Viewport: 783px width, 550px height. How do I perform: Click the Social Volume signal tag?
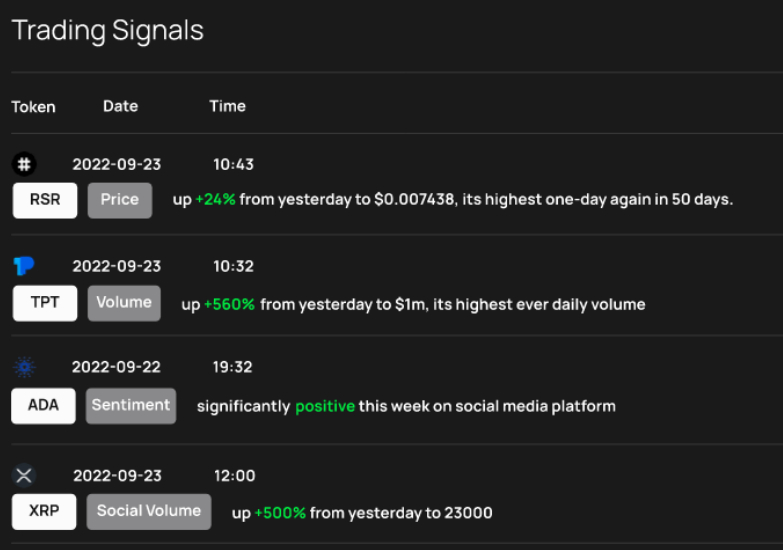click(149, 512)
